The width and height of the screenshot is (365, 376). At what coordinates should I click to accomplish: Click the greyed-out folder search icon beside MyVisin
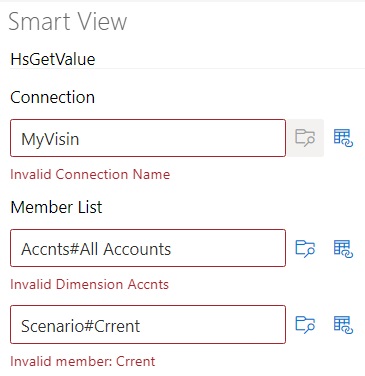[x=305, y=138]
